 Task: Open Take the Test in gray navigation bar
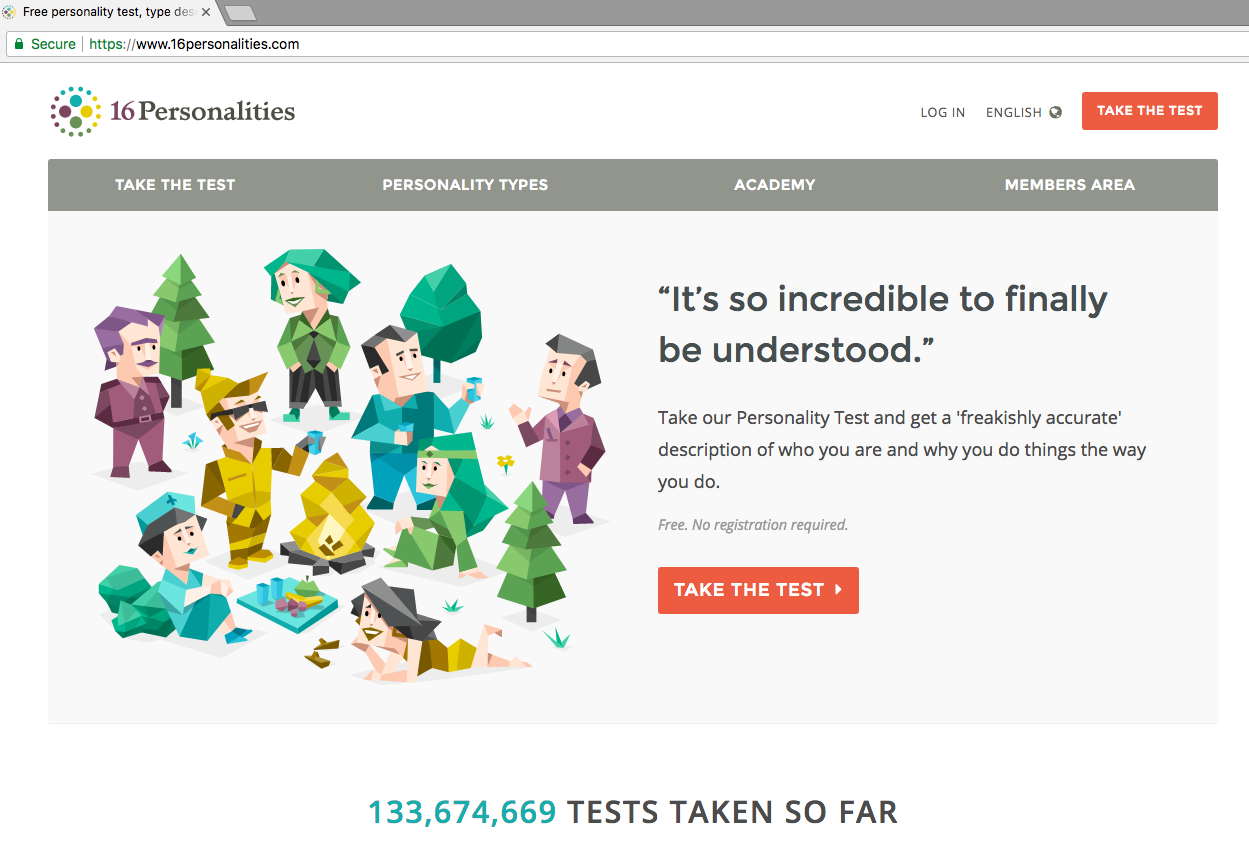(x=175, y=185)
